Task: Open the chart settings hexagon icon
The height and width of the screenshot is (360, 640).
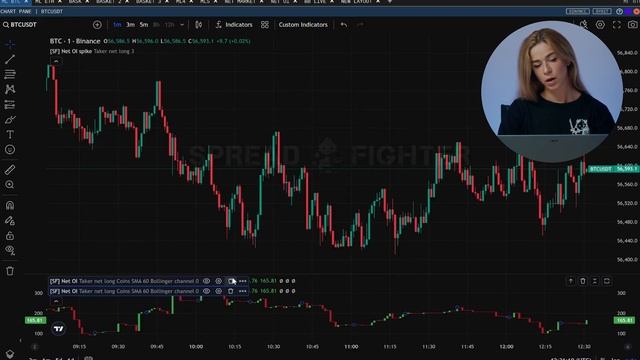Action: click(600, 25)
